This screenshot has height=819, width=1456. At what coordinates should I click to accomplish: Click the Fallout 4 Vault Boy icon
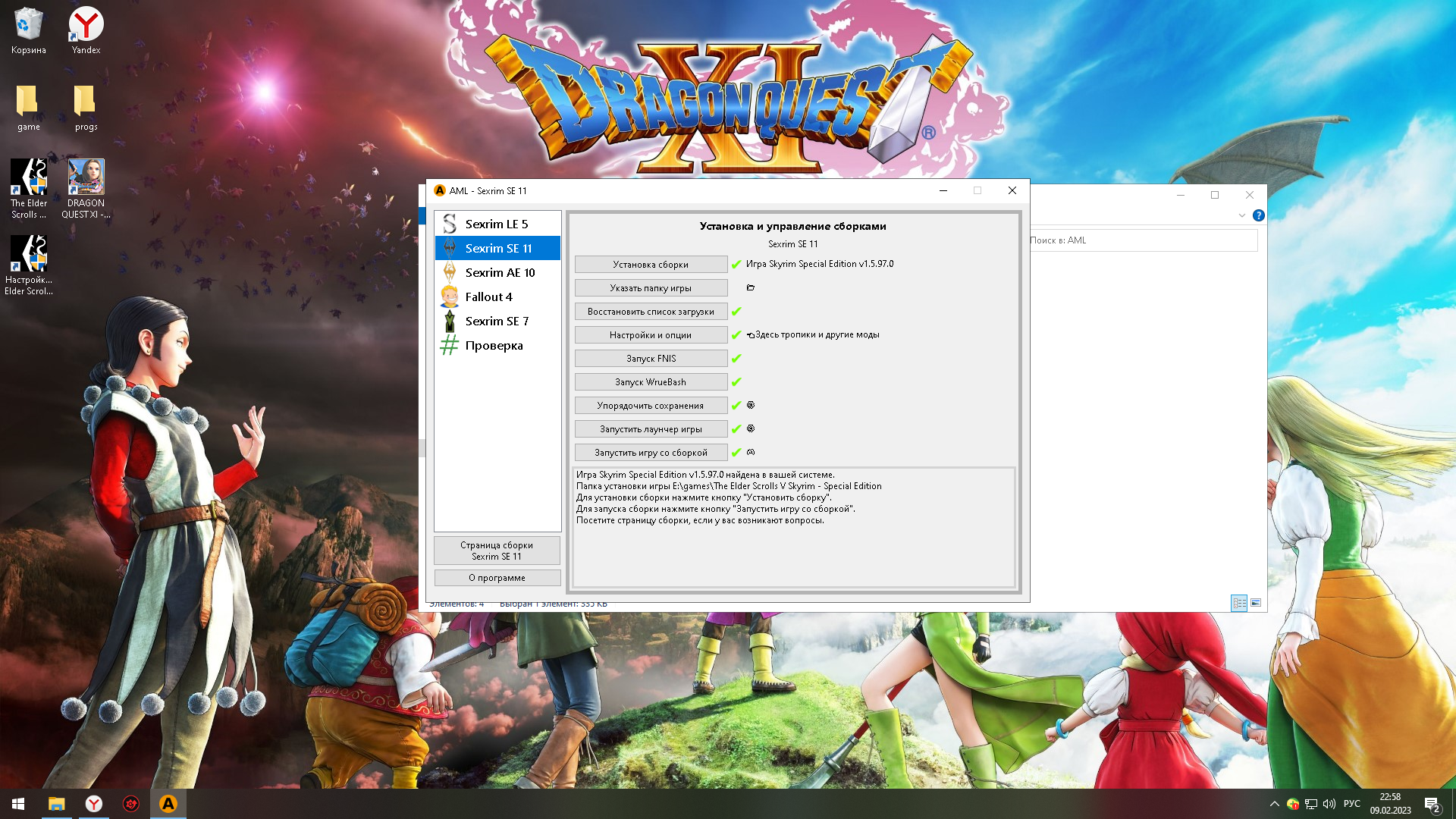pos(450,297)
